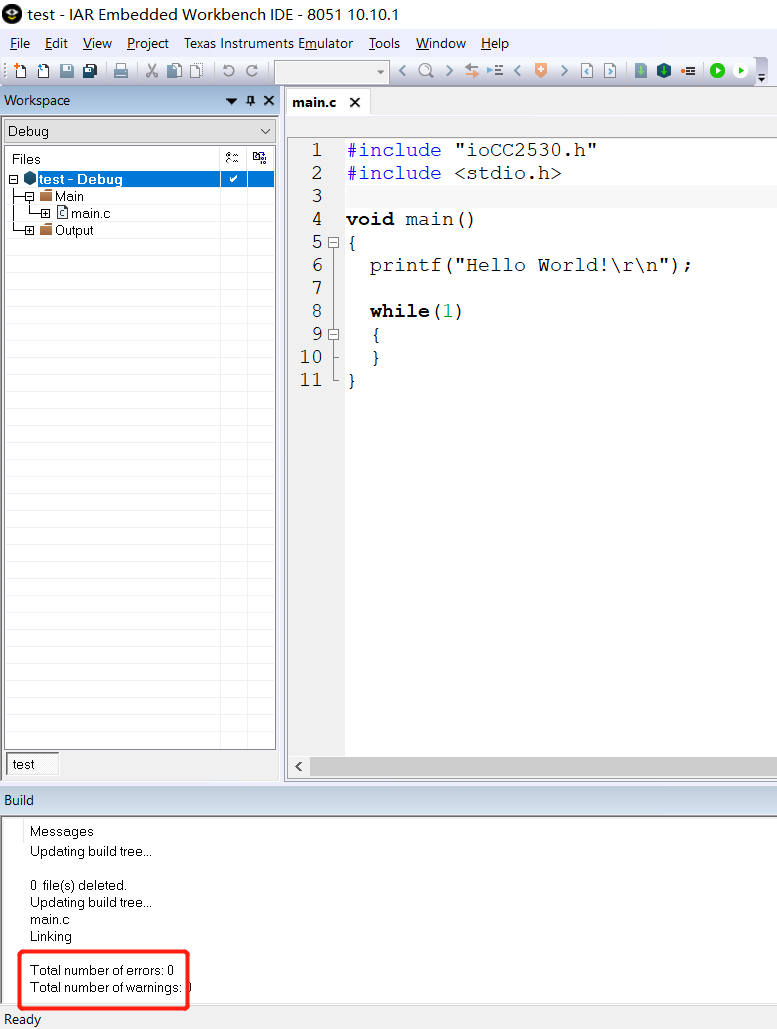Expand the main.c tree node

pyautogui.click(x=45, y=213)
